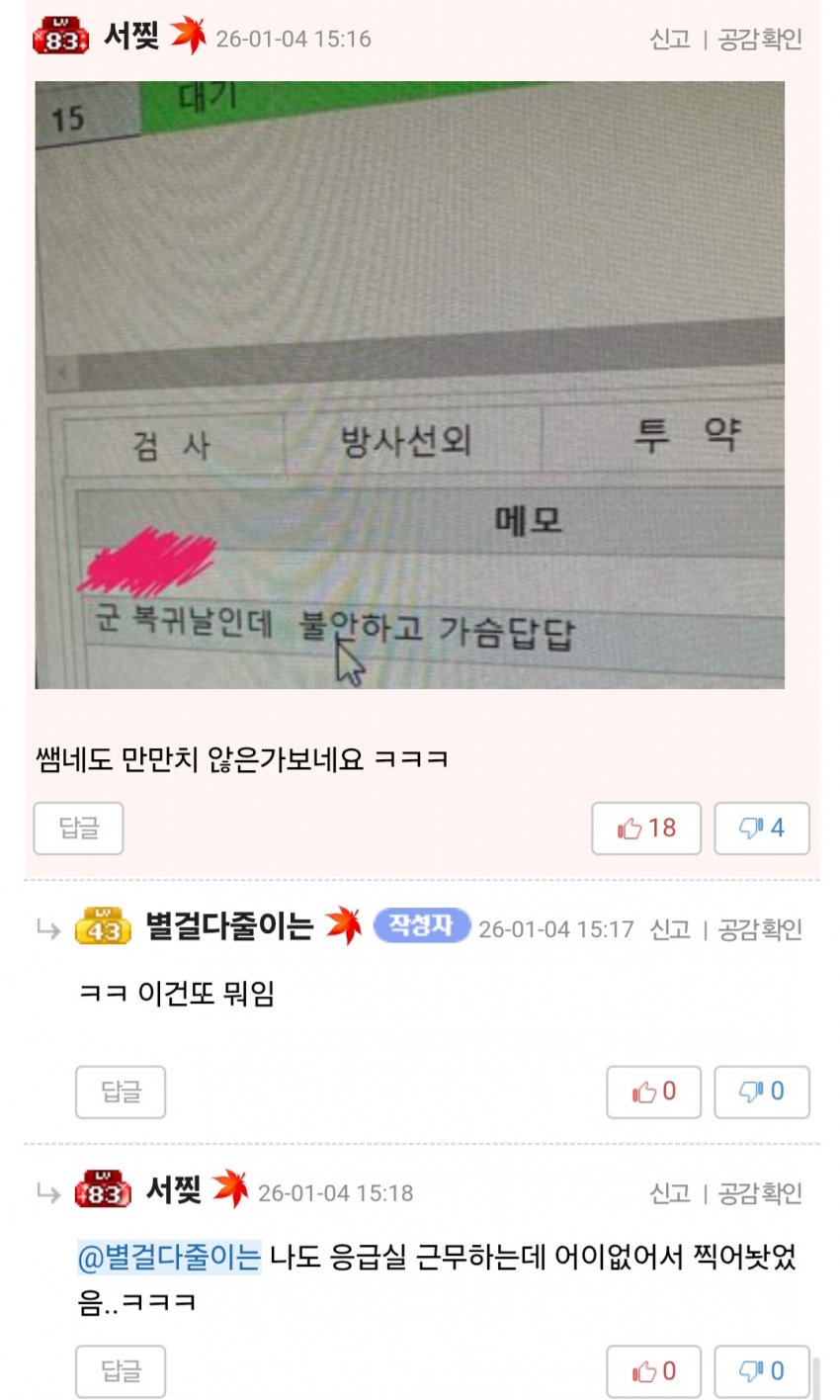Click 답글 button under top comment
840x1400 pixels.
78,829
